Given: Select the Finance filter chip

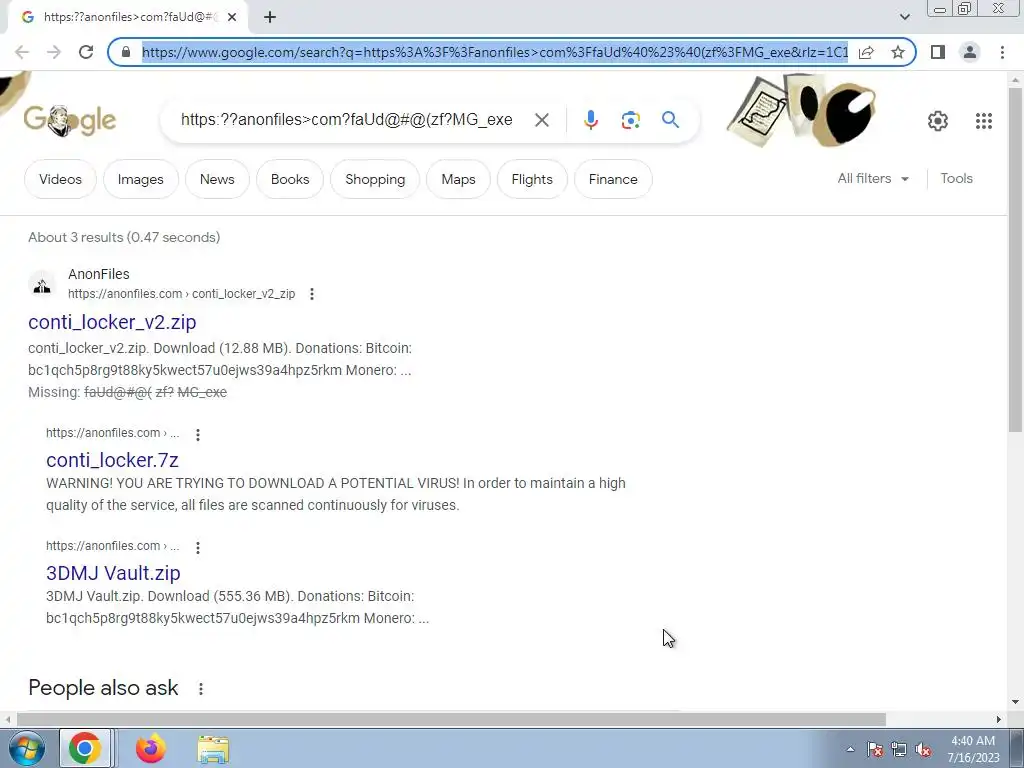Looking at the screenshot, I should click(613, 179).
